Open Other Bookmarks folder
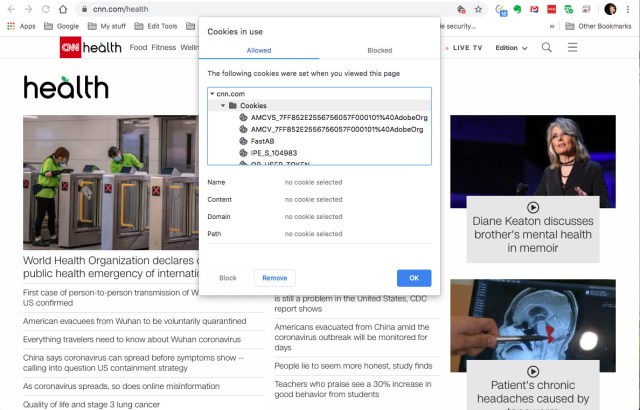Viewport: 640px width, 410px height. coord(598,26)
